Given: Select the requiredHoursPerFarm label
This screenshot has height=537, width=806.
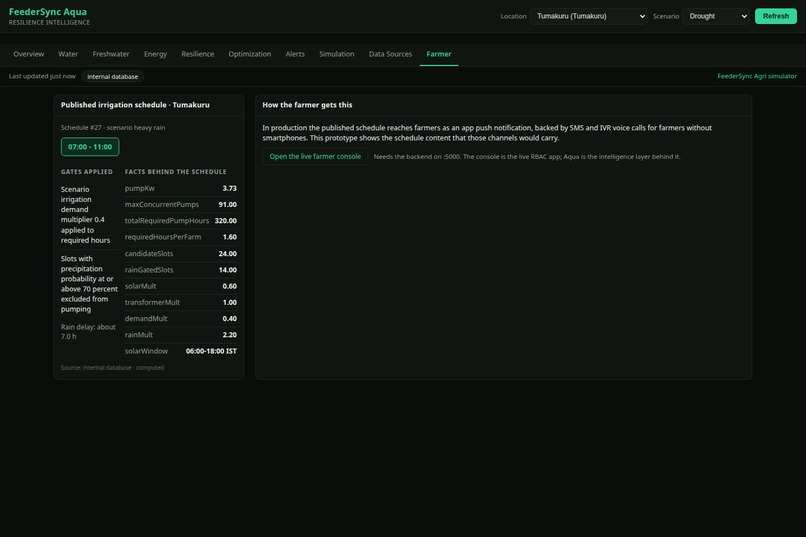Looking at the screenshot, I should [x=163, y=237].
